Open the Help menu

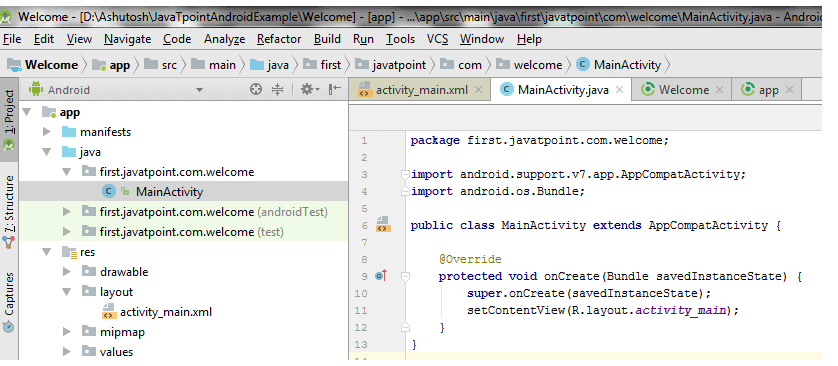[529, 39]
